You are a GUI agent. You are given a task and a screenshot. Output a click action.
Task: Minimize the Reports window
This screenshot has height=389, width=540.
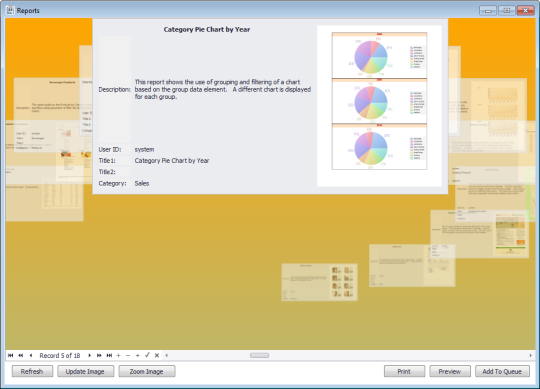pyautogui.click(x=488, y=11)
